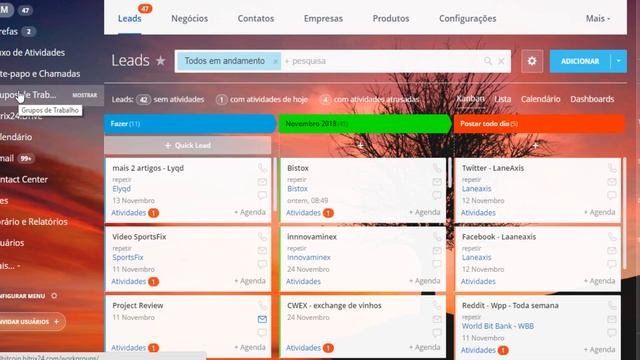Open the Negócios tab

point(189,18)
